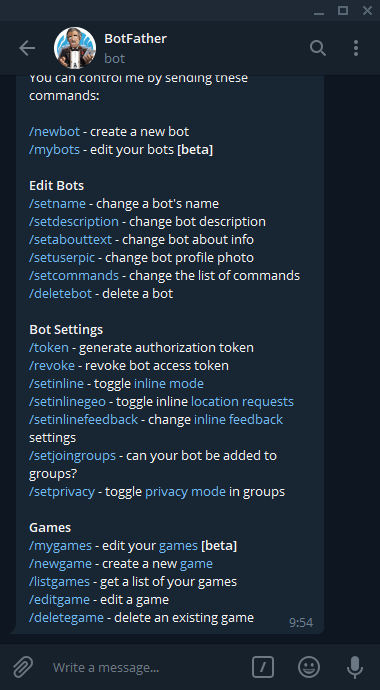Choose the /setuserpic command
This screenshot has width=380, height=690.
click(x=62, y=257)
